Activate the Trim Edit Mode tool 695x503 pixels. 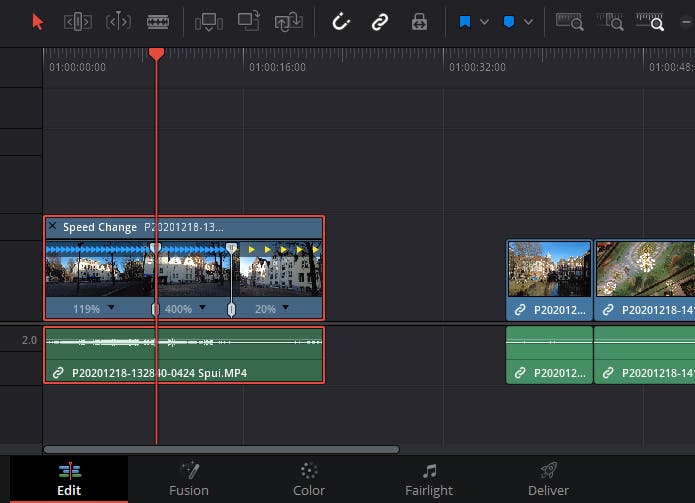[x=78, y=21]
